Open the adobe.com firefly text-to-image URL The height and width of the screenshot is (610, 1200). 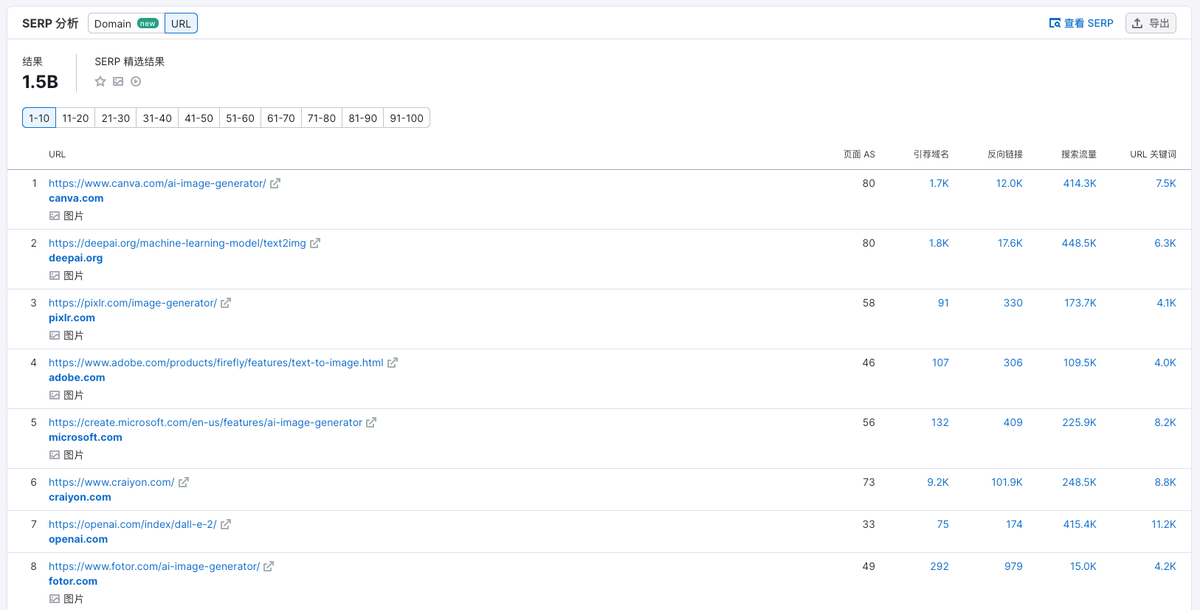(216, 363)
